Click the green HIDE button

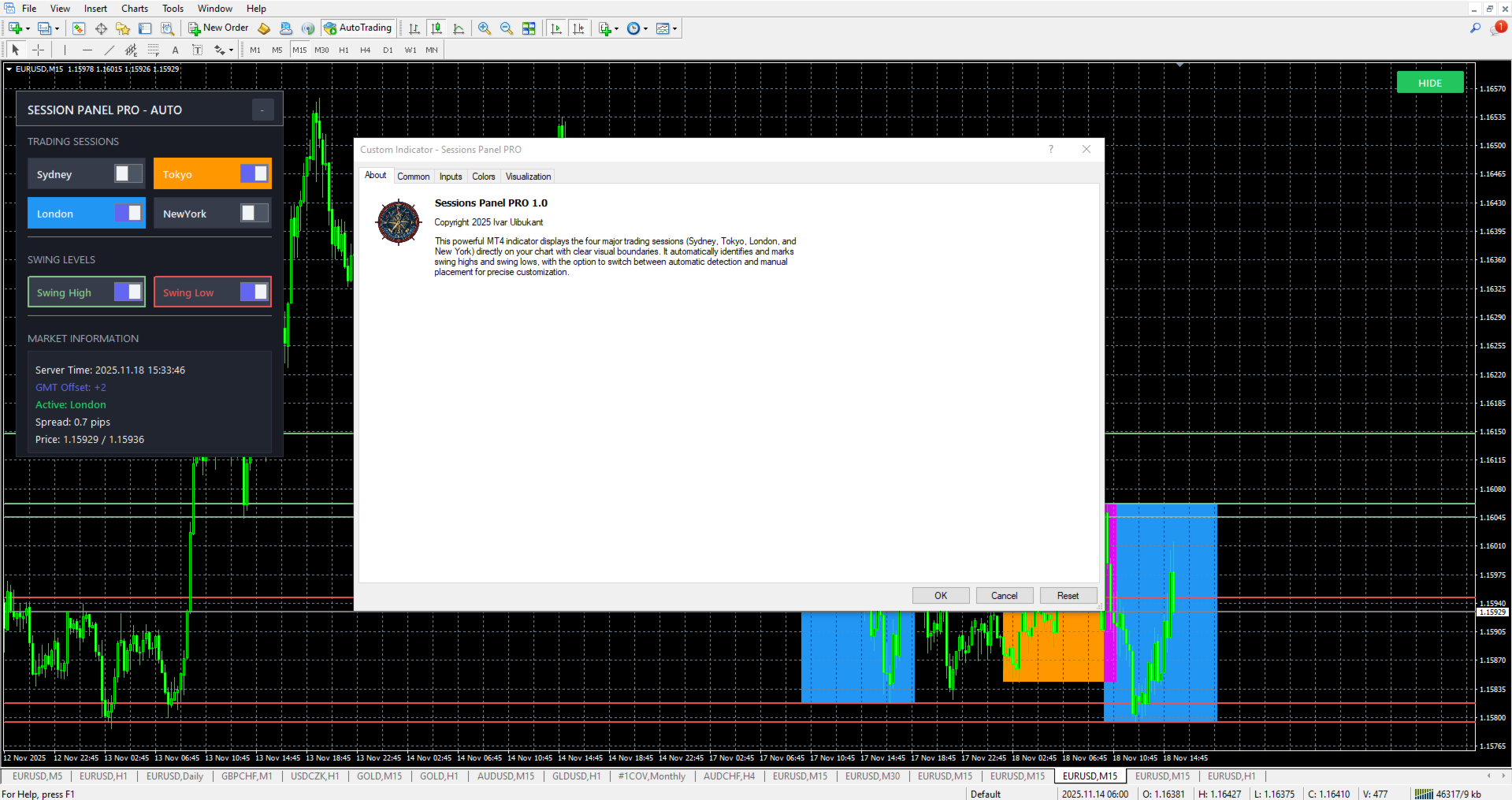pos(1429,83)
